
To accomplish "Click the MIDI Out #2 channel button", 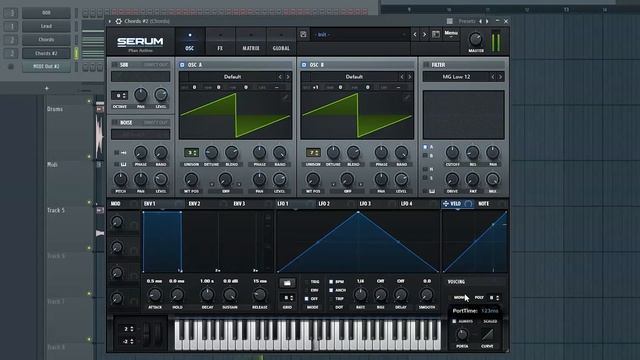I will [46, 66].
